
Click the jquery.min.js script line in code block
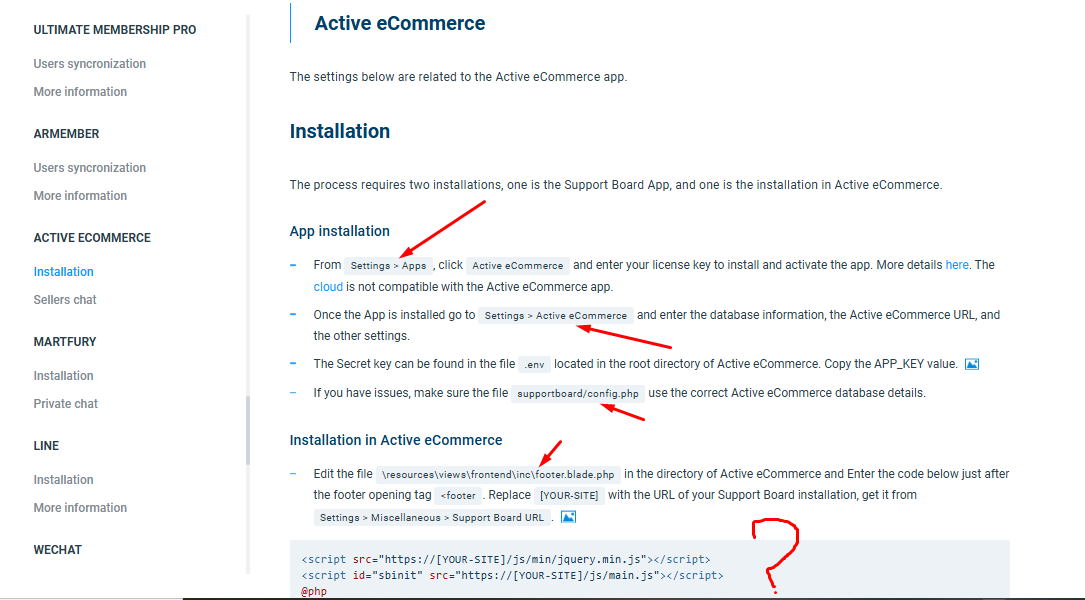tap(506, 559)
